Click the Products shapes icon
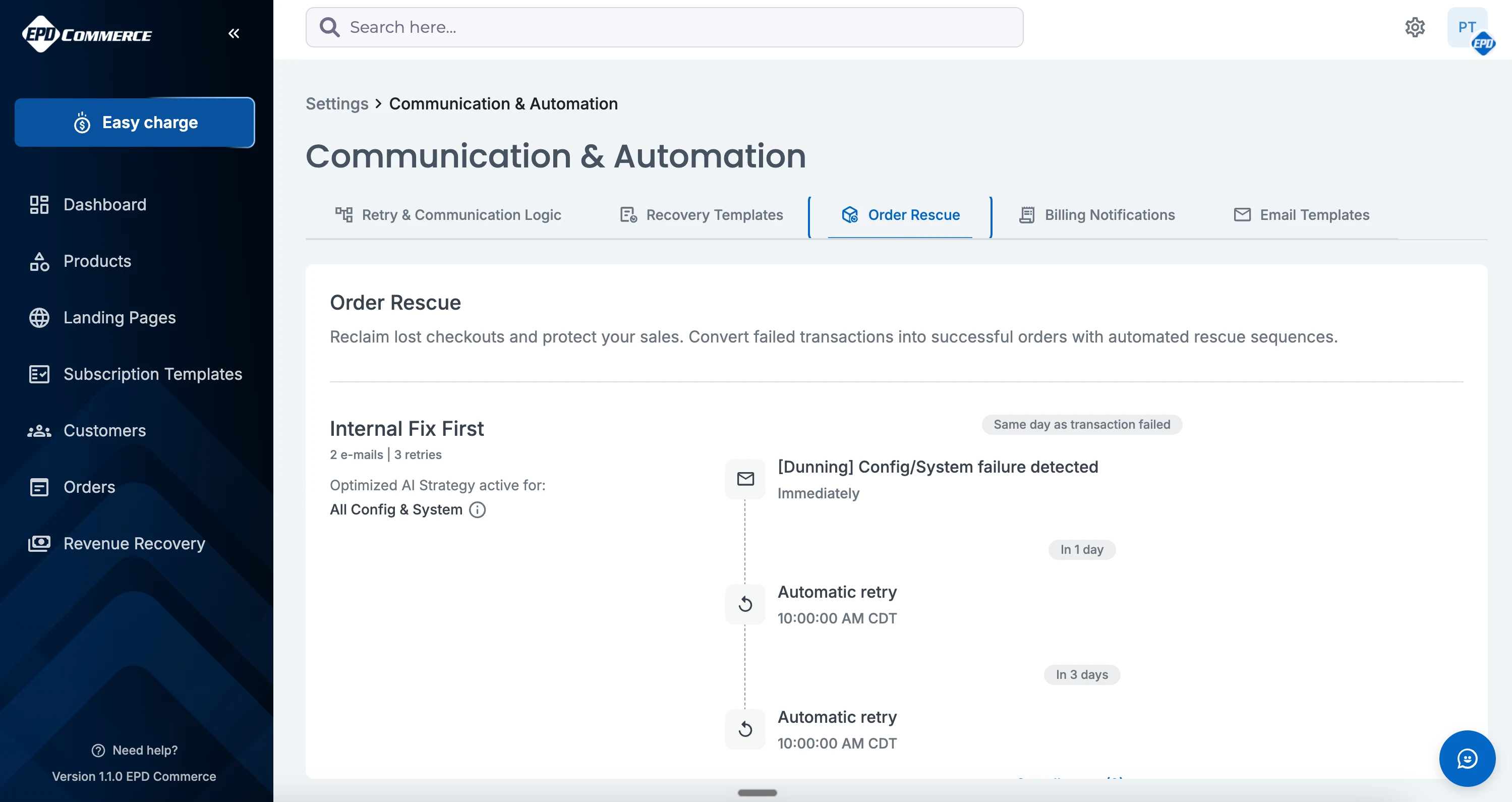Screen dimensions: 1512x802 pos(39,261)
